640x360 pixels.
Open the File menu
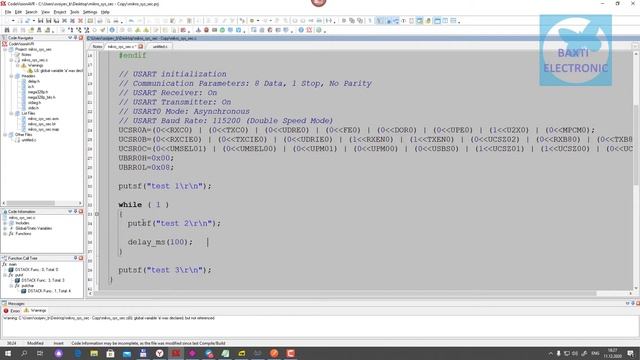[8, 12]
